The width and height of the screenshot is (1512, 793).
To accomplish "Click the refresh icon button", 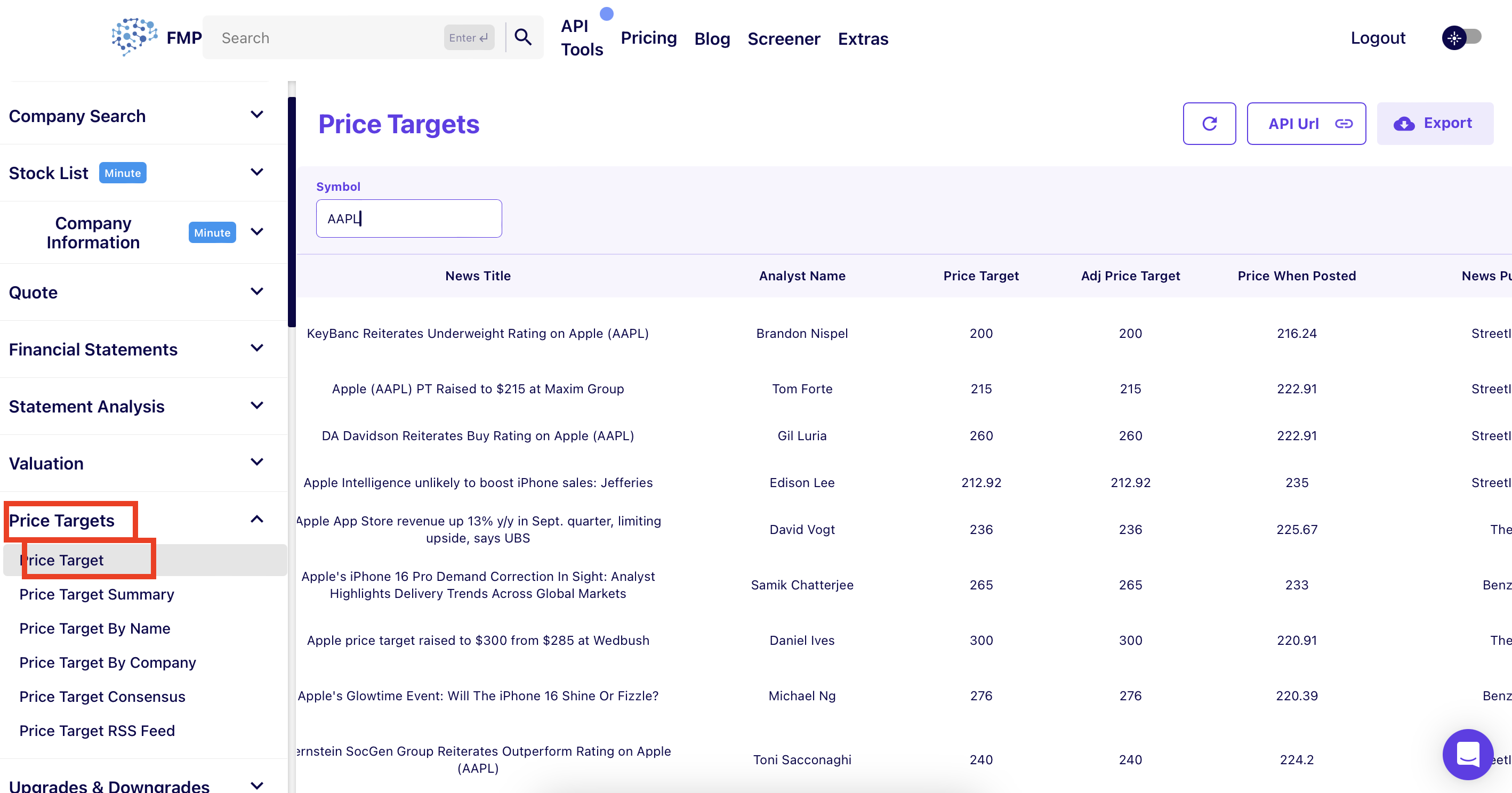I will (1209, 124).
